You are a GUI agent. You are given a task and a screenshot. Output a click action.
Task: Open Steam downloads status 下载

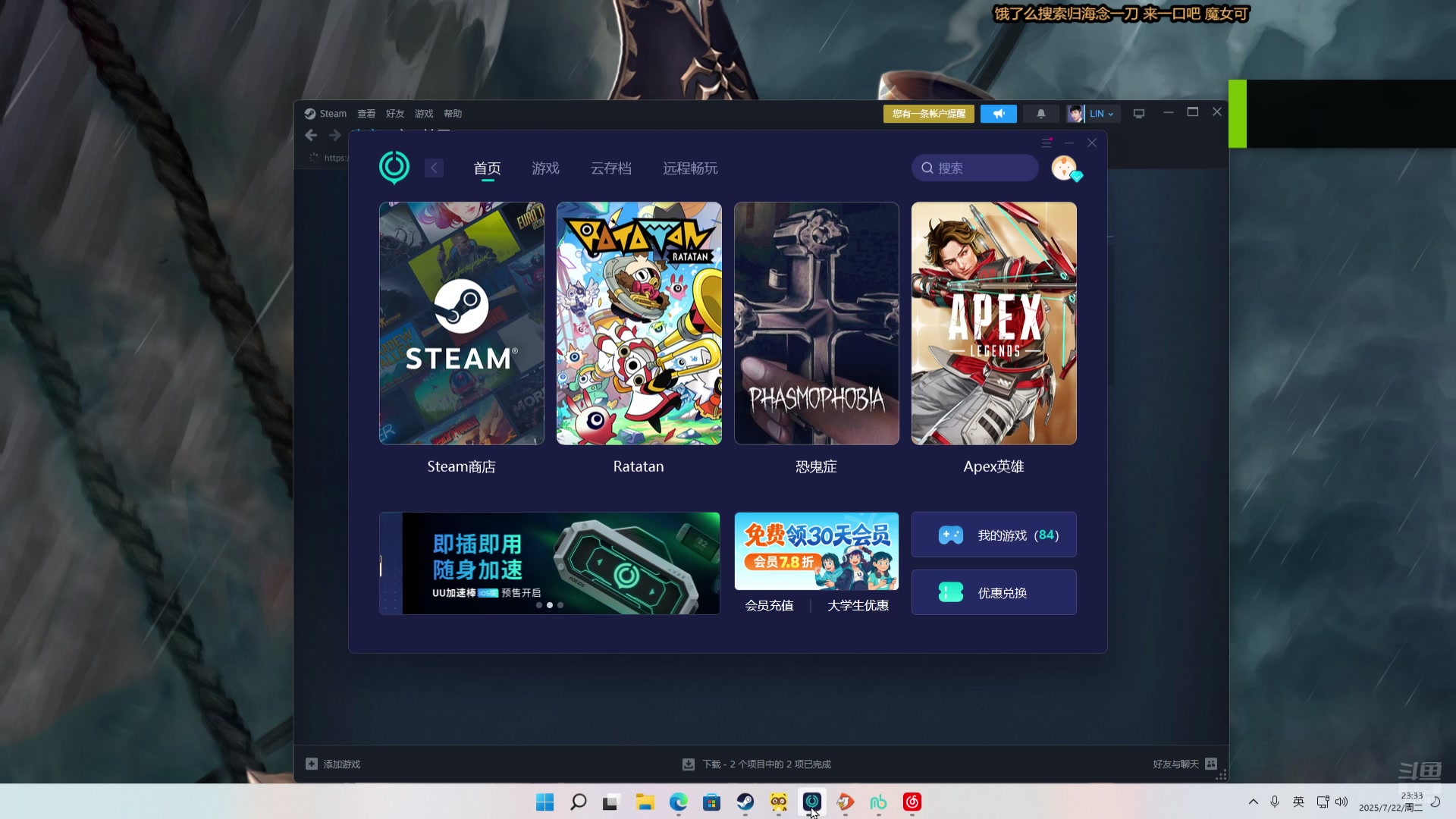pos(757,764)
